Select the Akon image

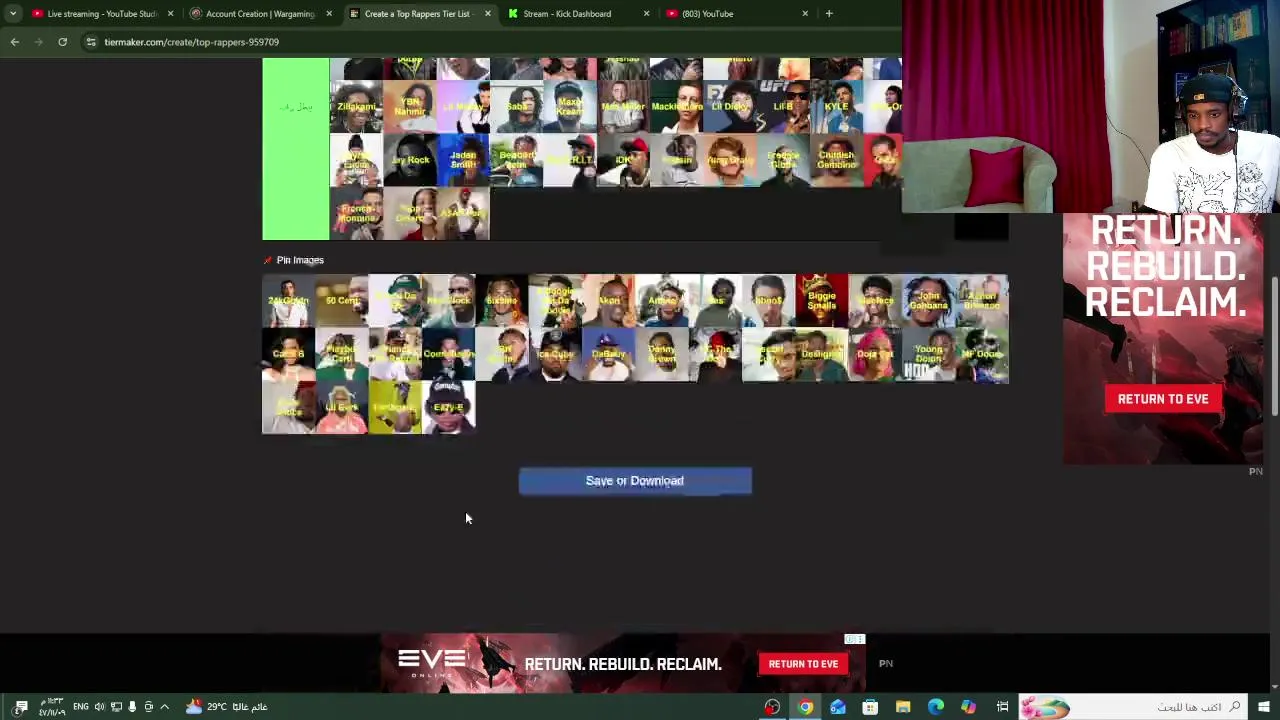point(609,301)
